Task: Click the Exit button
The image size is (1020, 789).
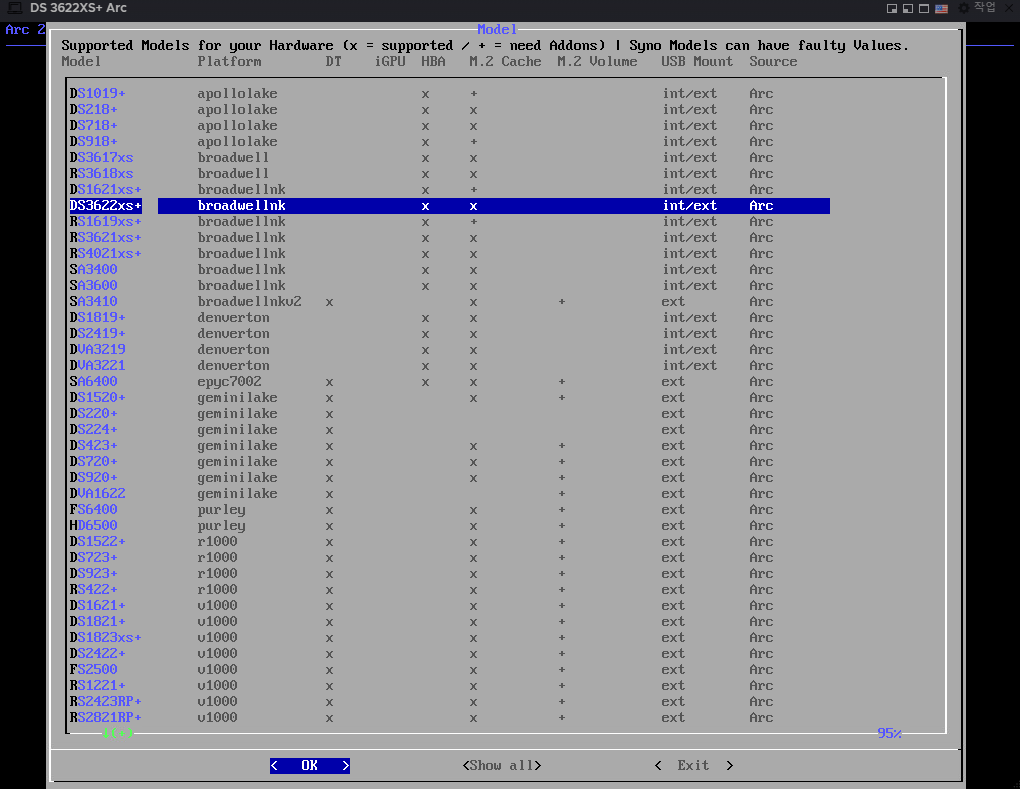Action: (693, 765)
